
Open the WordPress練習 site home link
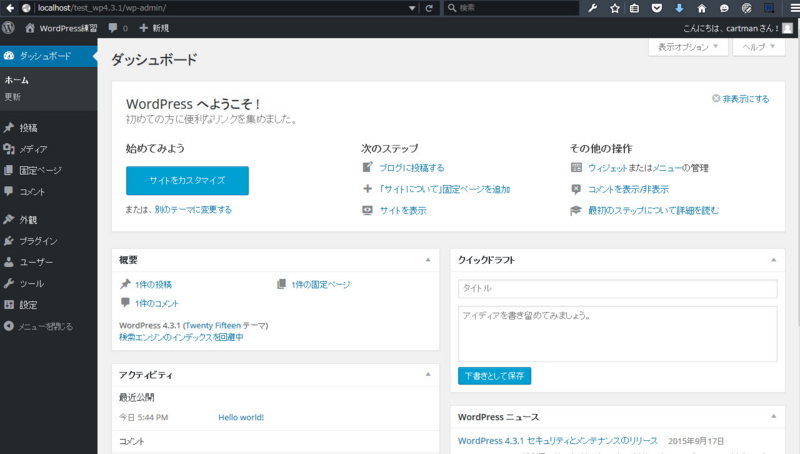coord(61,28)
